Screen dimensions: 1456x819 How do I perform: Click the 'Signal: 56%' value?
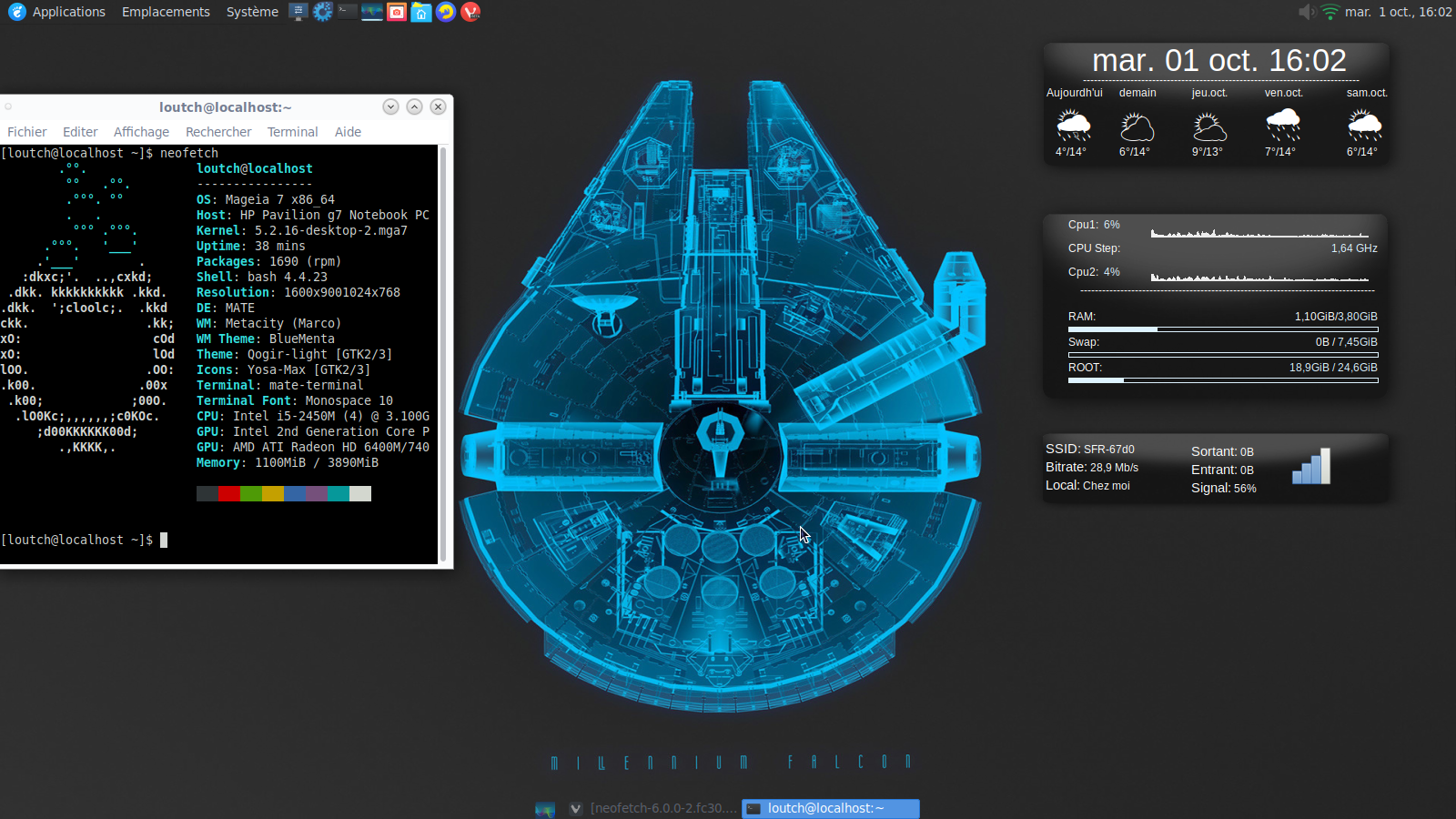tap(1224, 489)
